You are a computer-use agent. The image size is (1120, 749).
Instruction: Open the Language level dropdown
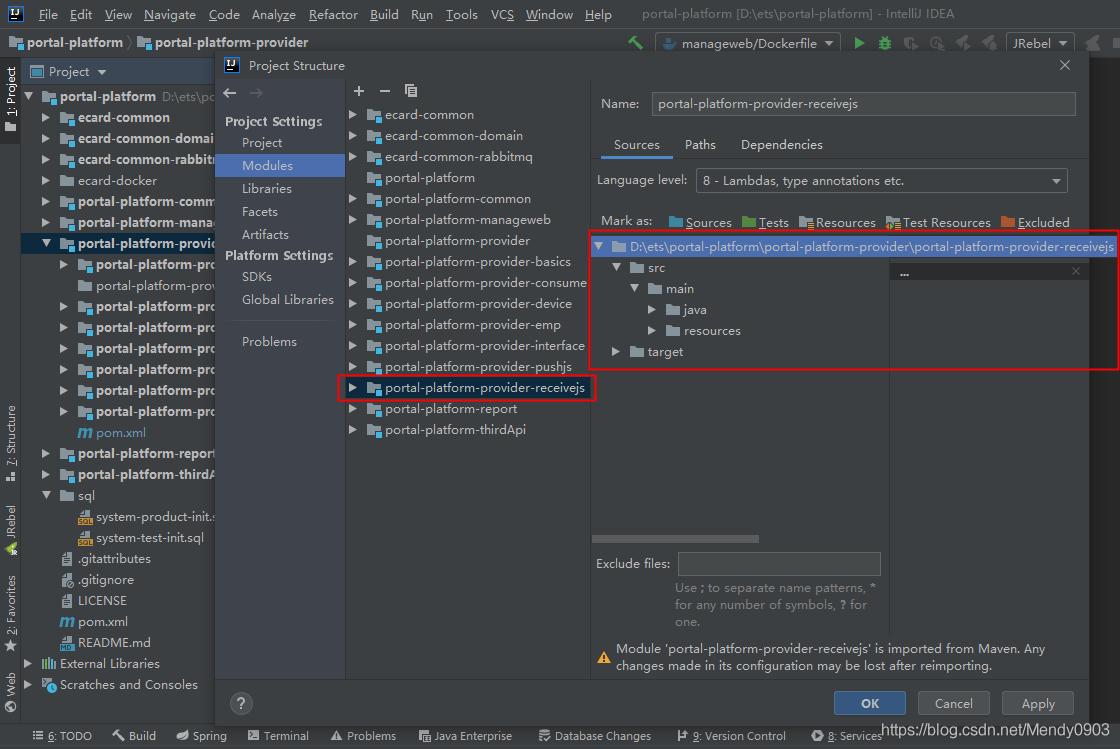click(x=881, y=181)
